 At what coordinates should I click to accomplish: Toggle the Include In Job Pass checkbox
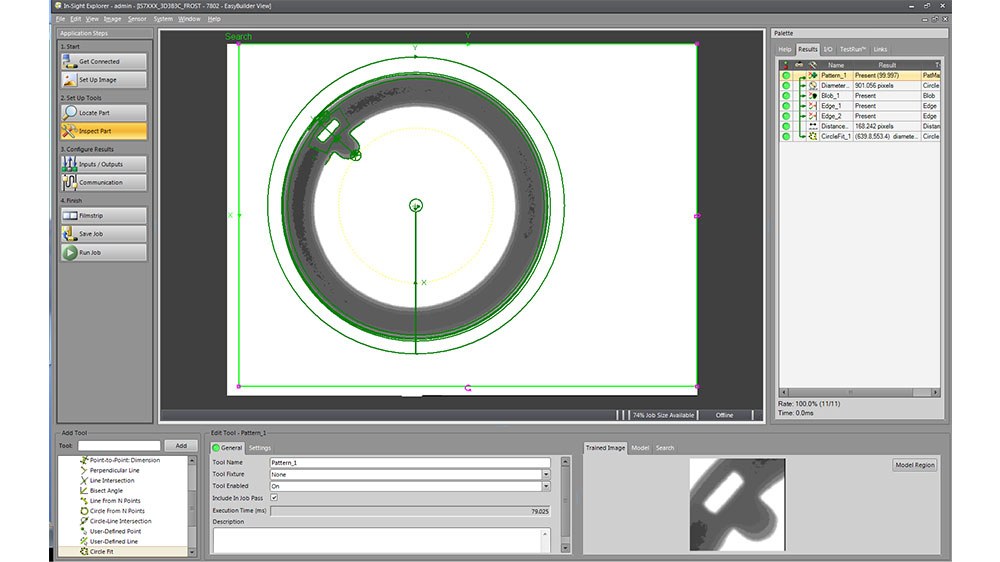[274, 497]
